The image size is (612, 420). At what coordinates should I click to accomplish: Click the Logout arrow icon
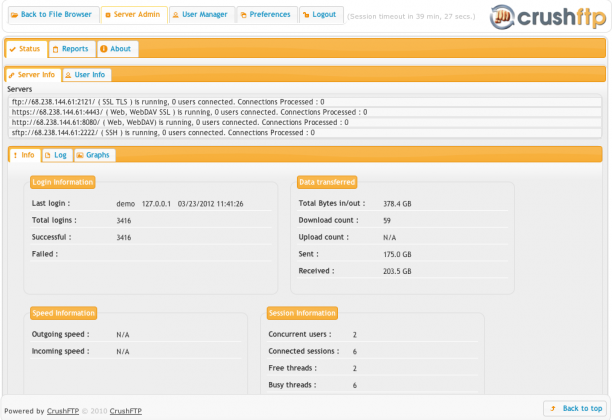306,15
